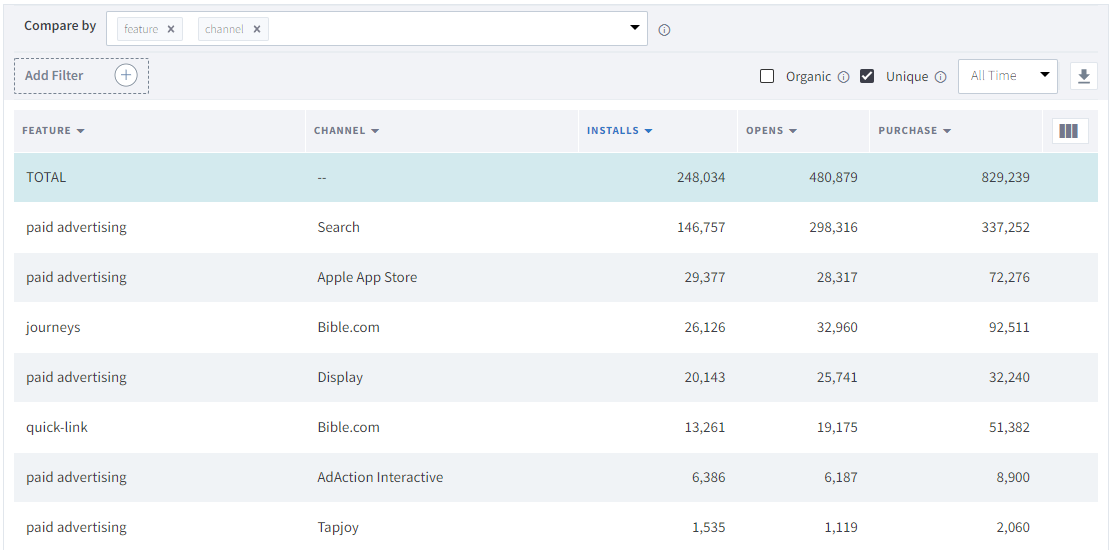Open the column chooser icon
Image resolution: width=1114 pixels, height=550 pixels.
(x=1069, y=131)
